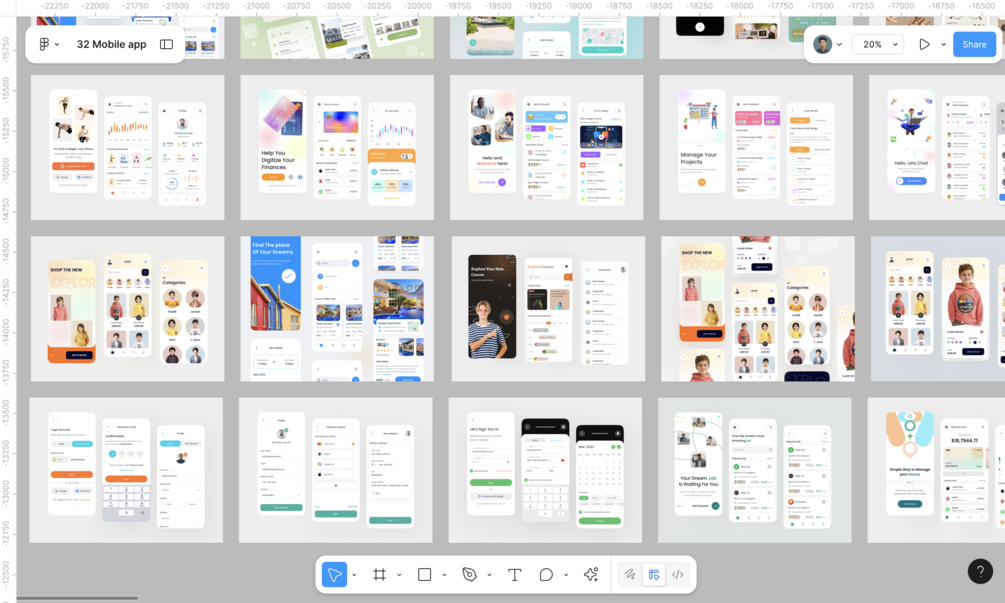Expand the chevron beside the Figma logo
Screen dimensions: 1005x603
(57, 45)
